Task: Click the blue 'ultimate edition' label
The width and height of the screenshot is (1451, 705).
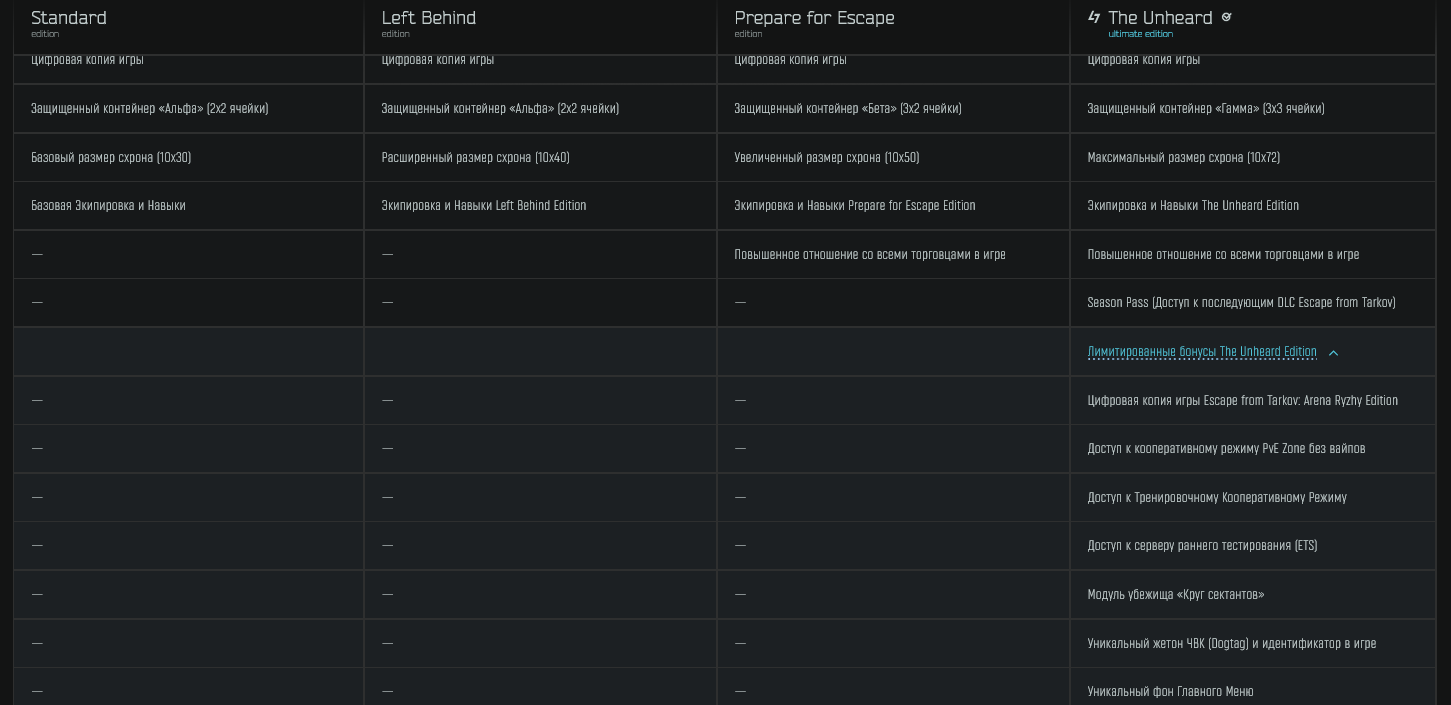Action: coord(1140,34)
